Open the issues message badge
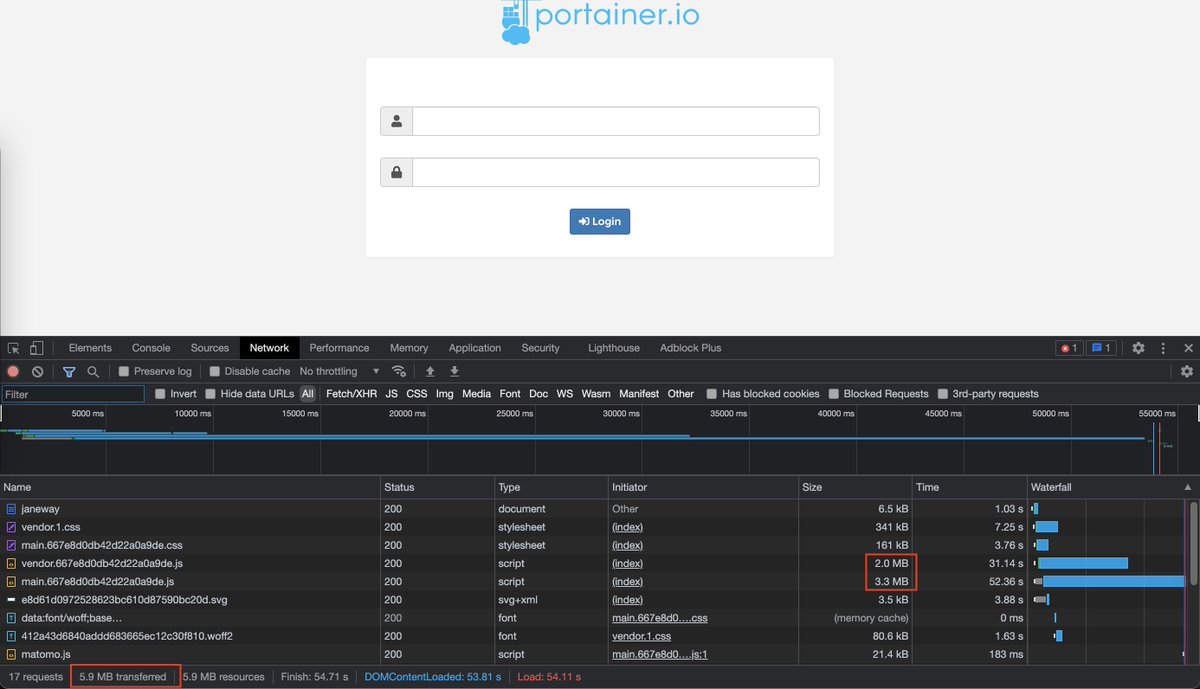 coord(1101,348)
